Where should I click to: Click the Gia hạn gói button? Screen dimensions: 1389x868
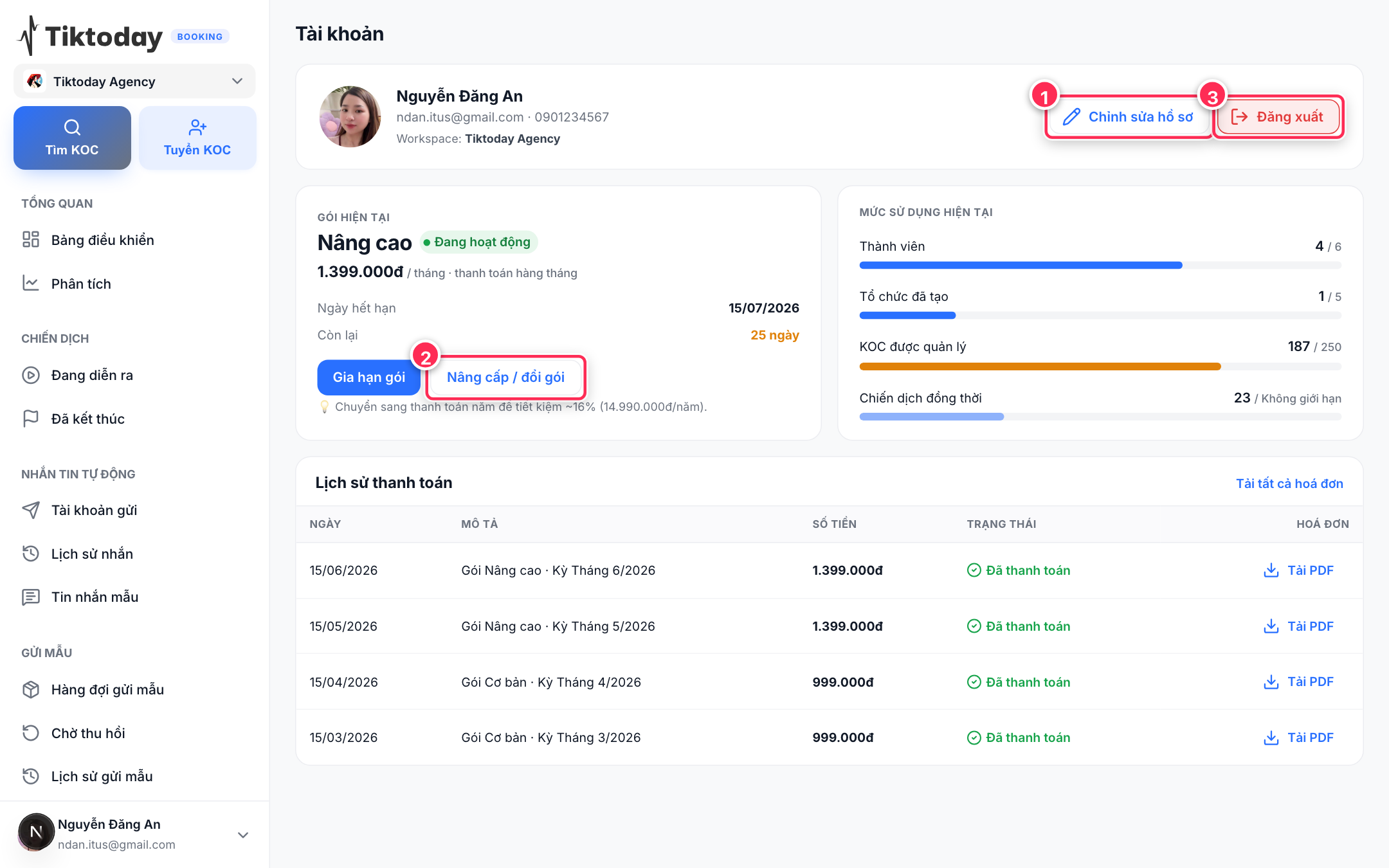(368, 377)
